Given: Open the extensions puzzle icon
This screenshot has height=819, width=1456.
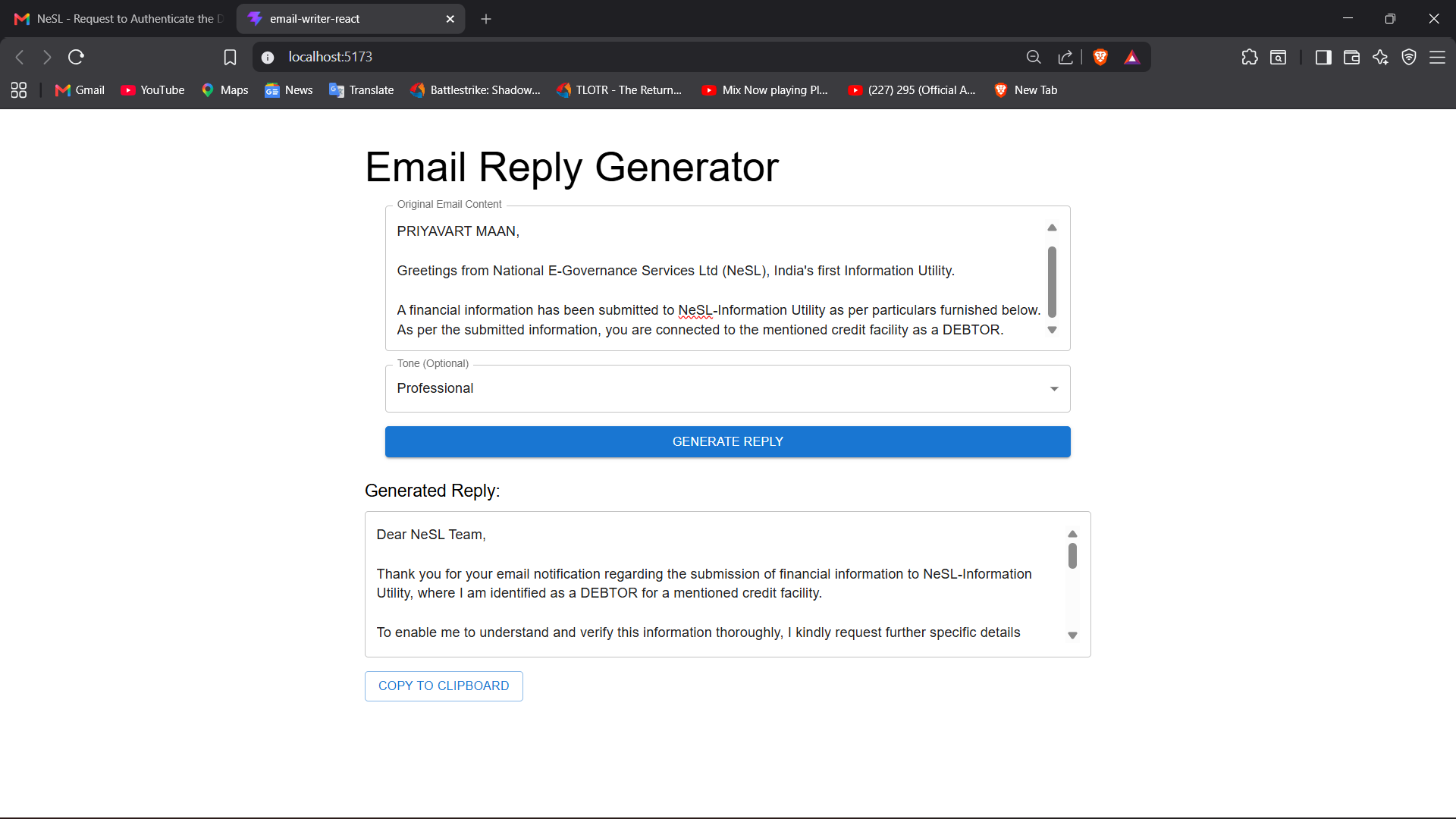Looking at the screenshot, I should (1250, 57).
